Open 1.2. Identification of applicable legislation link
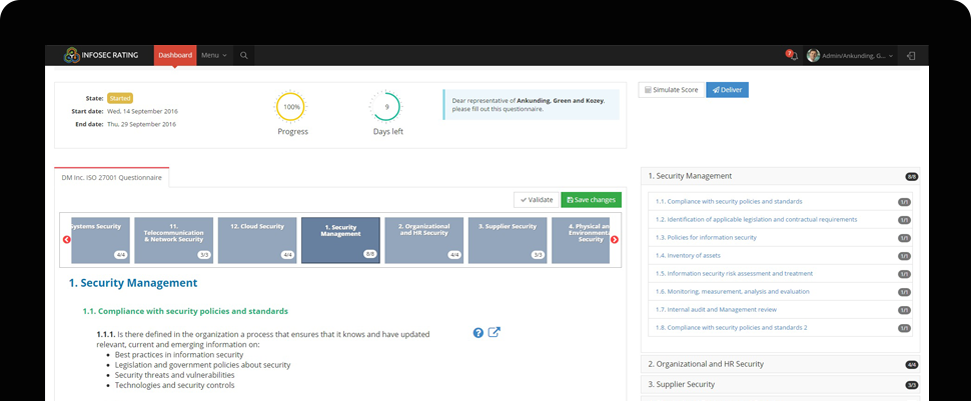This screenshot has height=401, width=971. (756, 220)
